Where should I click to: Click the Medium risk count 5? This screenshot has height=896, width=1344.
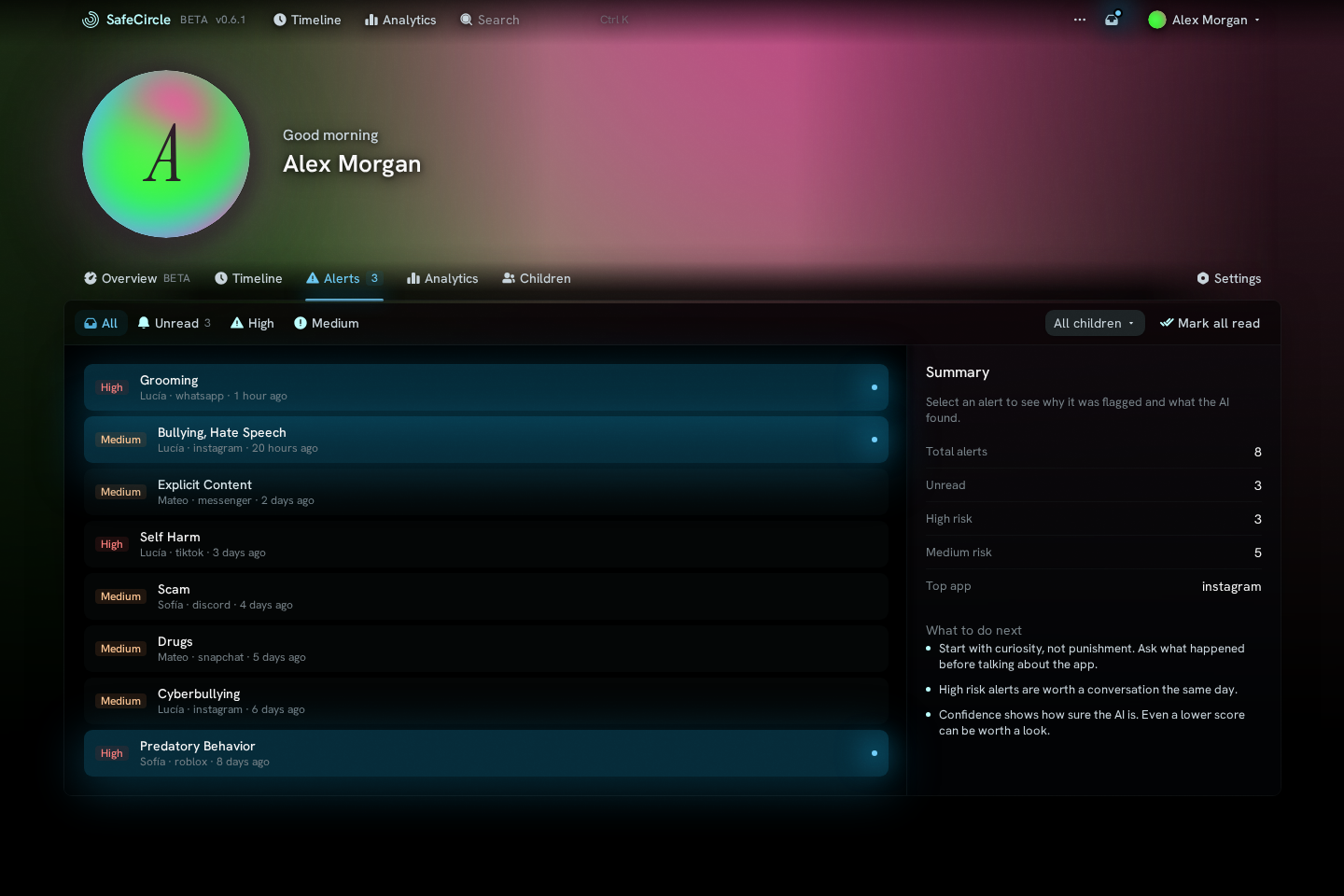[x=1258, y=553]
